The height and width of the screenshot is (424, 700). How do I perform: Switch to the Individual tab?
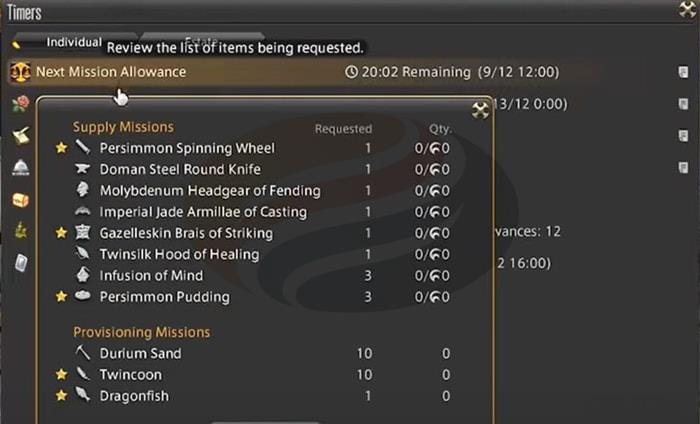point(74,42)
